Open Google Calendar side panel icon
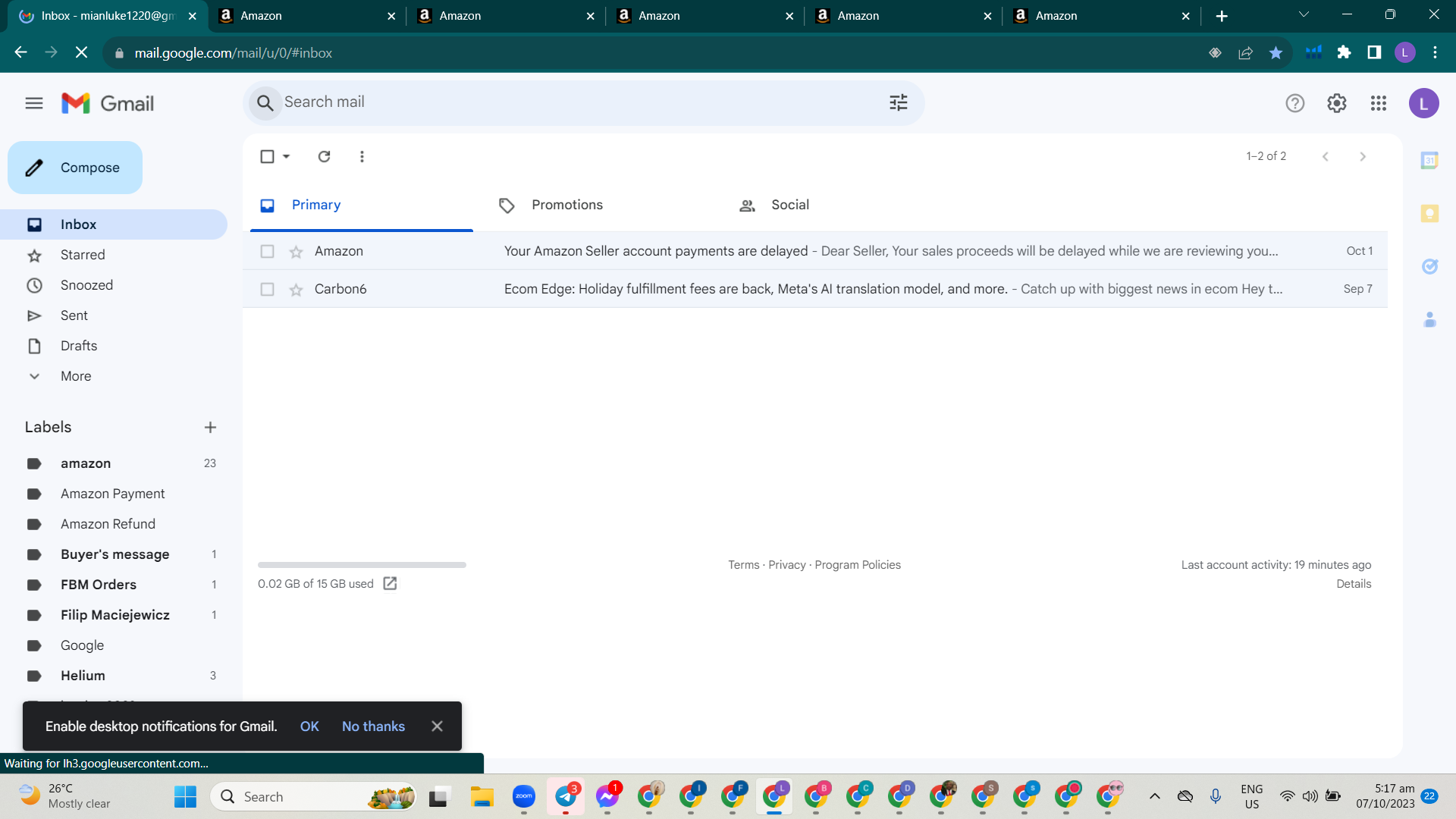 pos(1429,160)
